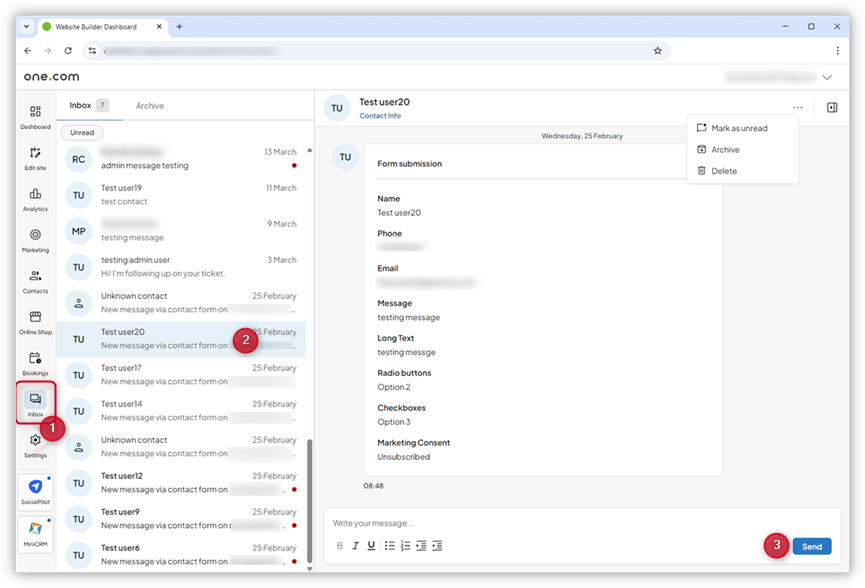Image resolution: width=865 pixels, height=588 pixels.
Task: Open the three-dot conversation options menu
Action: click(797, 107)
